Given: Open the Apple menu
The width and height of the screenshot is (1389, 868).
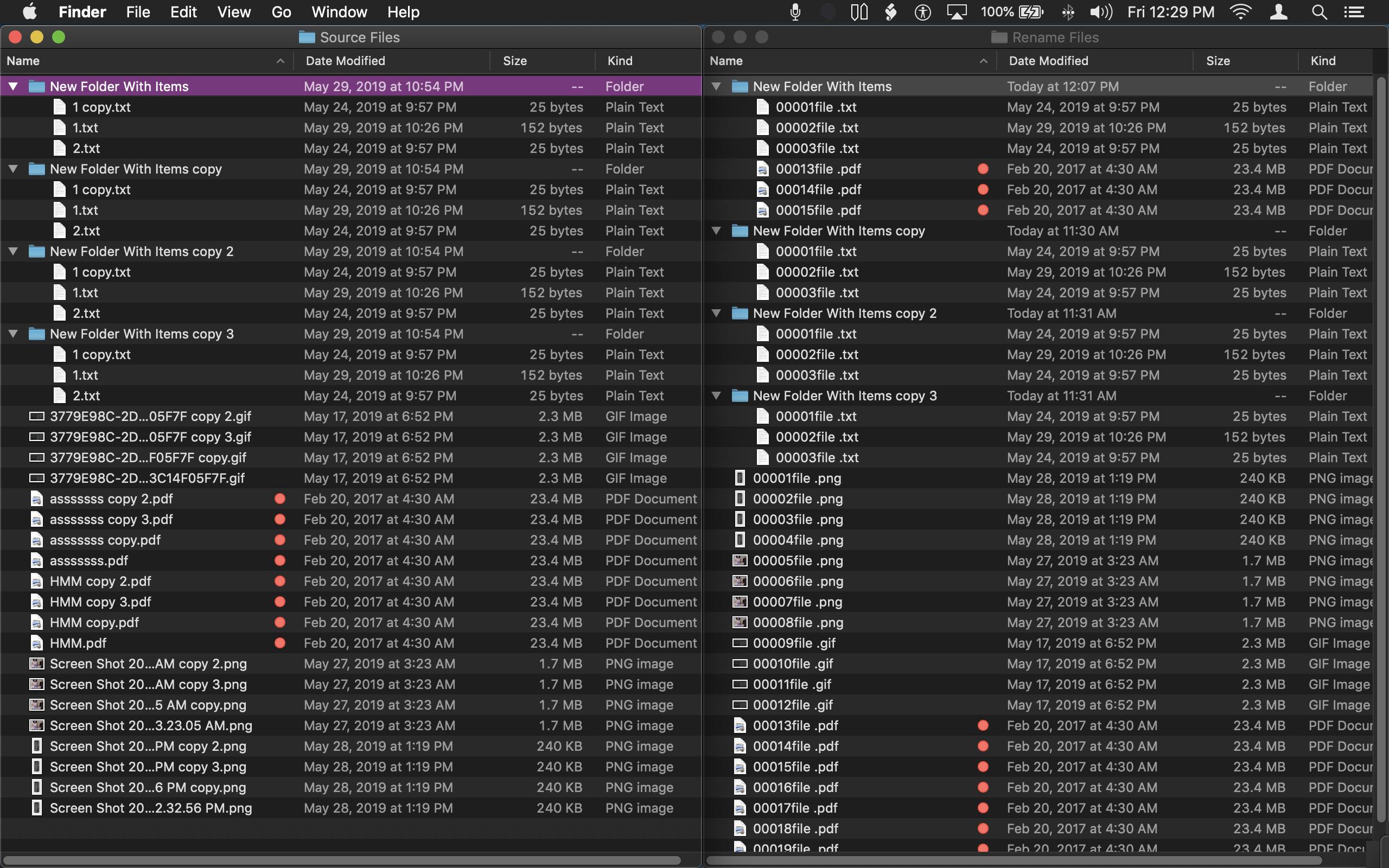Looking at the screenshot, I should point(30,11).
